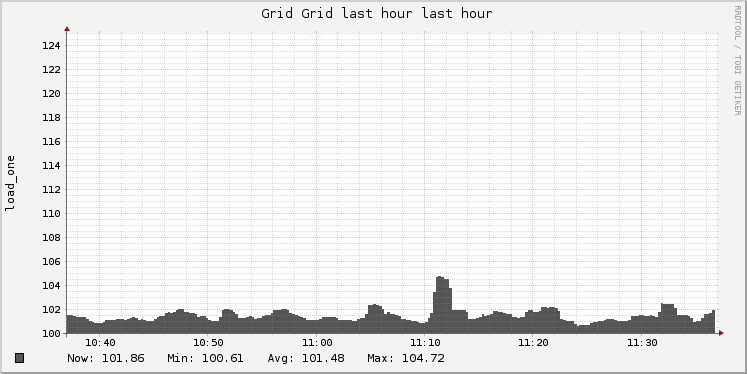This screenshot has height=374, width=747.
Task: Click the 11:10 time axis label
Action: [x=425, y=343]
